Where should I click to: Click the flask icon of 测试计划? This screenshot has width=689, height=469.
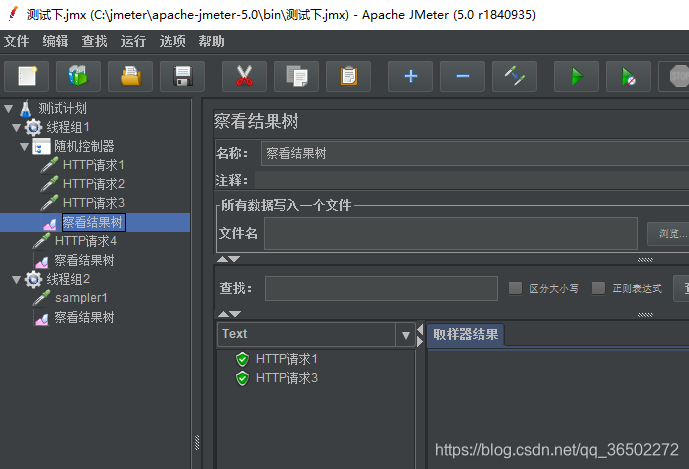point(25,108)
